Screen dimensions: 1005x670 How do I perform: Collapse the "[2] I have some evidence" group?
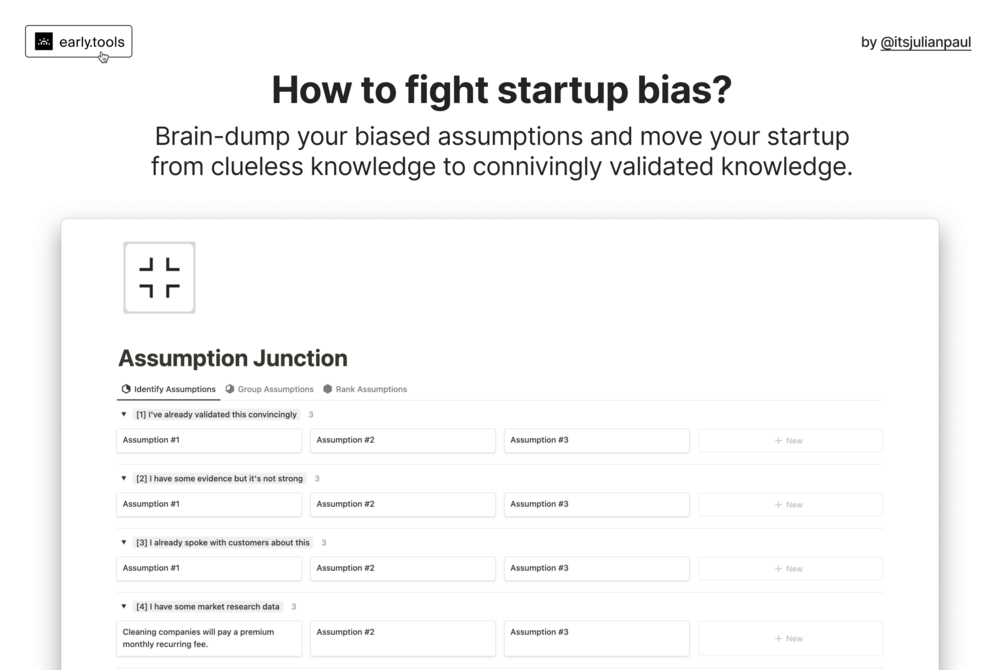[124, 478]
